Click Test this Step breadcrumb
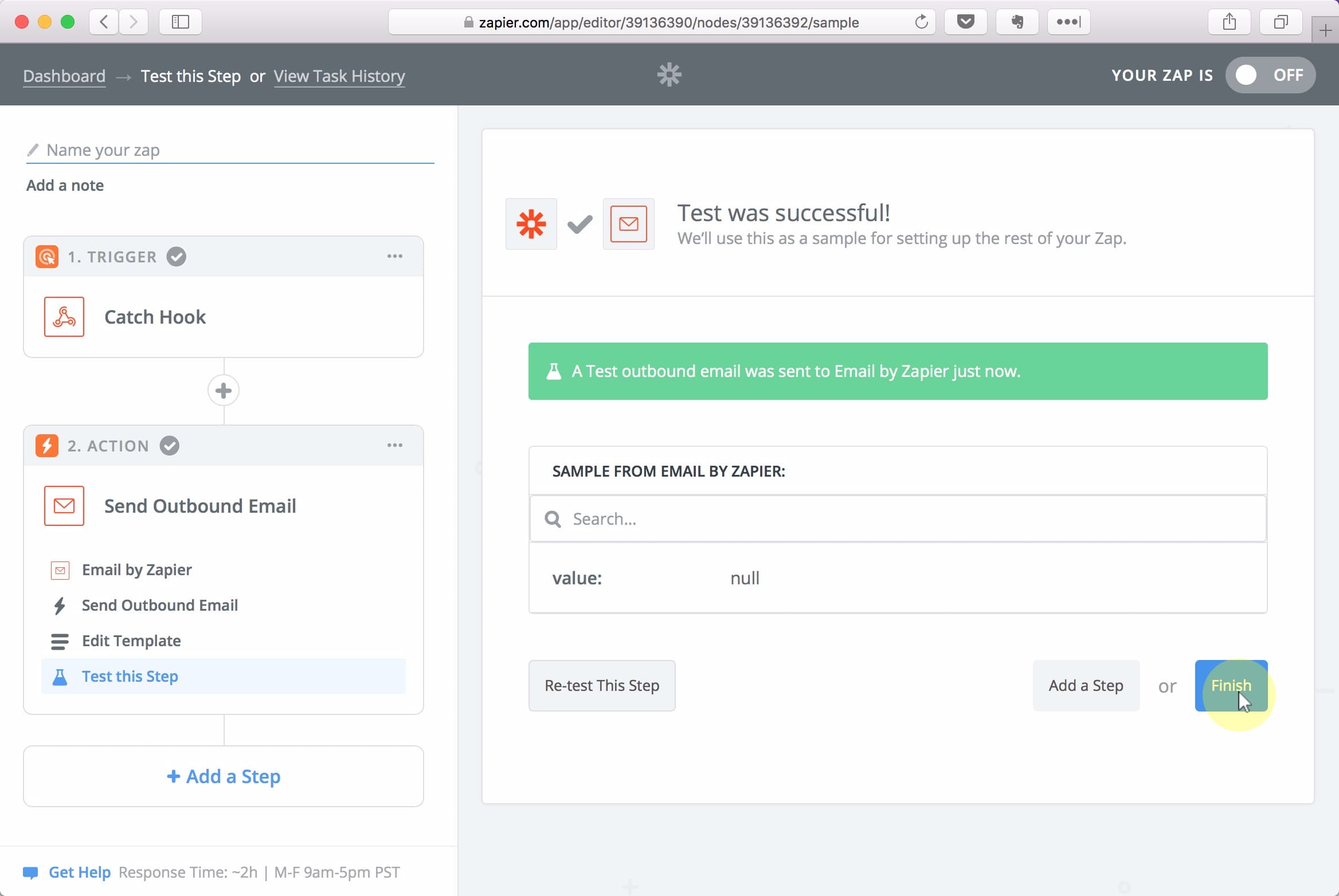Viewport: 1339px width, 896px height. (191, 76)
